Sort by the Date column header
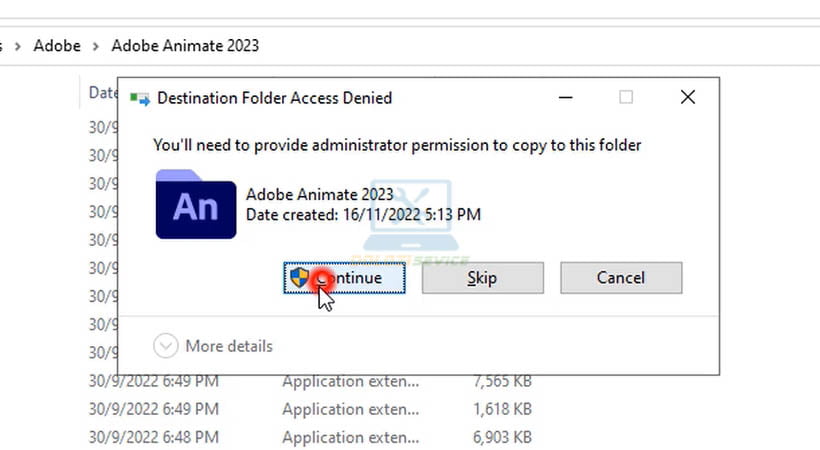 coord(102,92)
